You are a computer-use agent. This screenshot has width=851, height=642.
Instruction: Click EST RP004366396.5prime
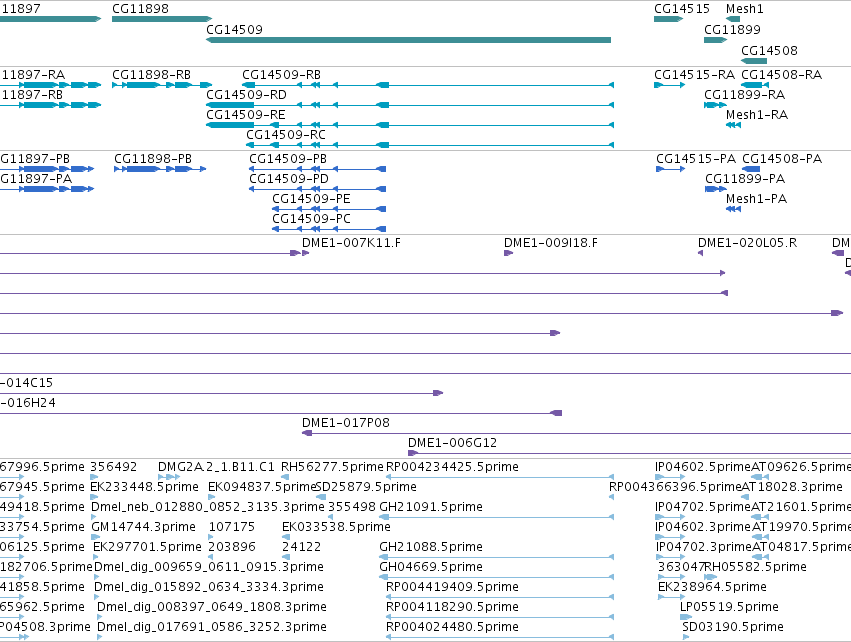pos(612,497)
